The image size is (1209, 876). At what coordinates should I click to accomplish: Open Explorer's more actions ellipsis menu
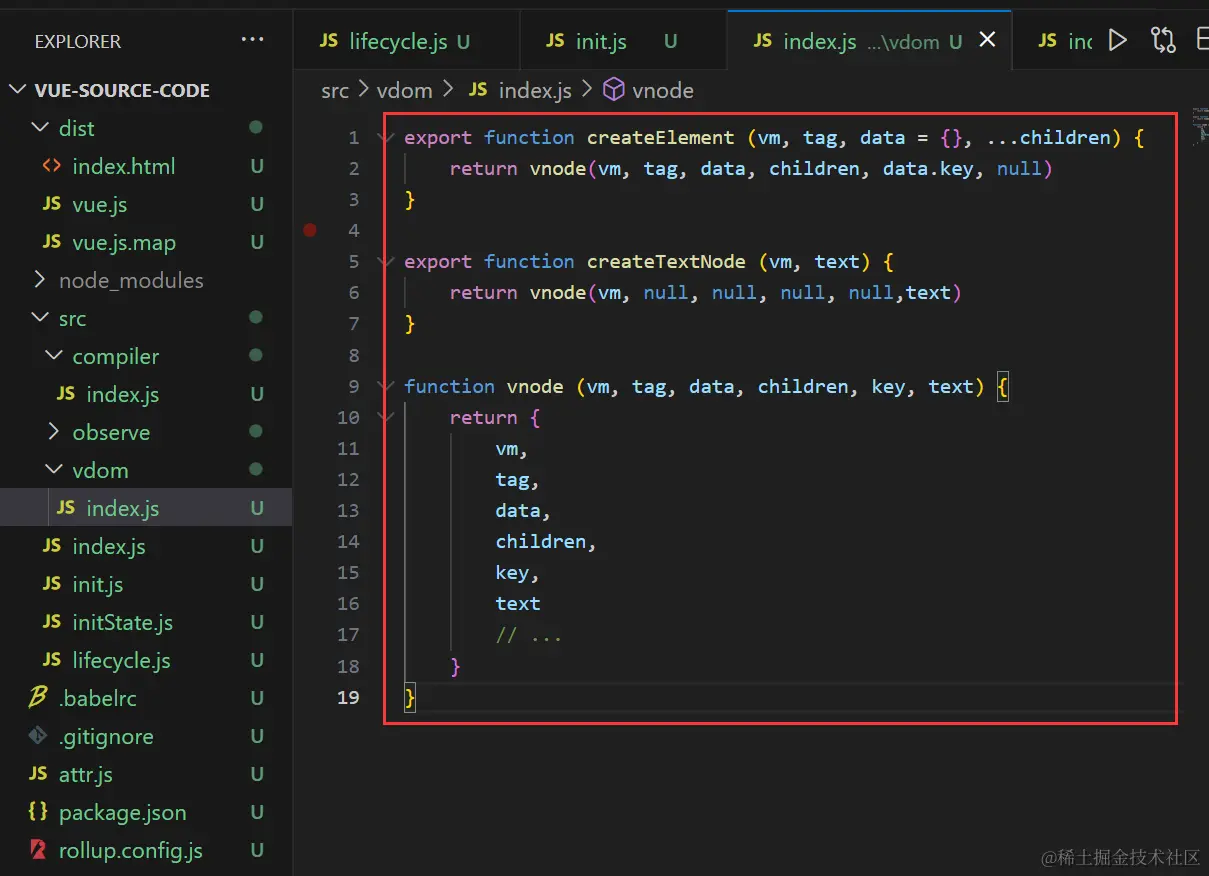[252, 40]
